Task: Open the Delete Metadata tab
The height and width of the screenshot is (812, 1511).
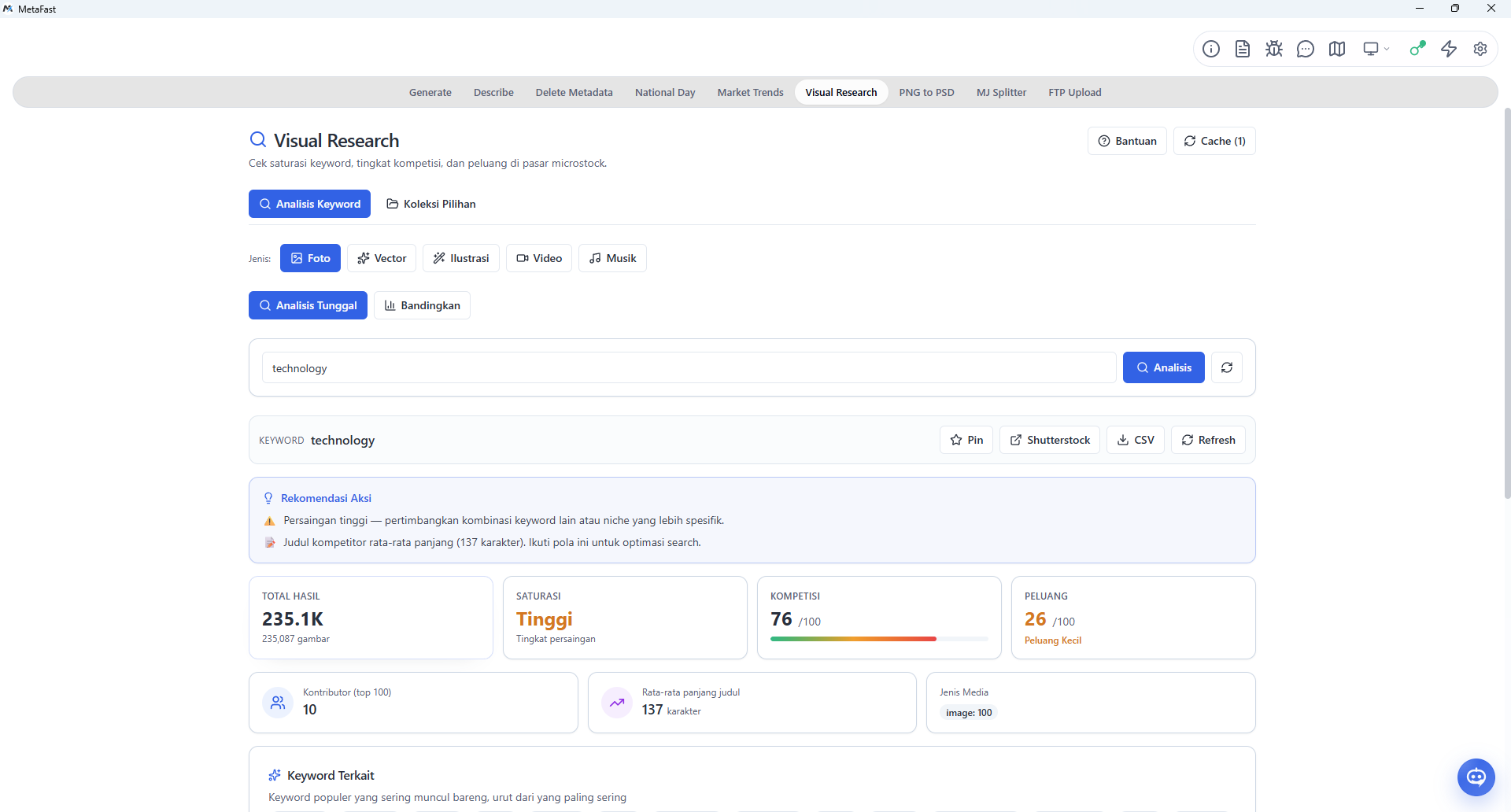Action: [574, 92]
